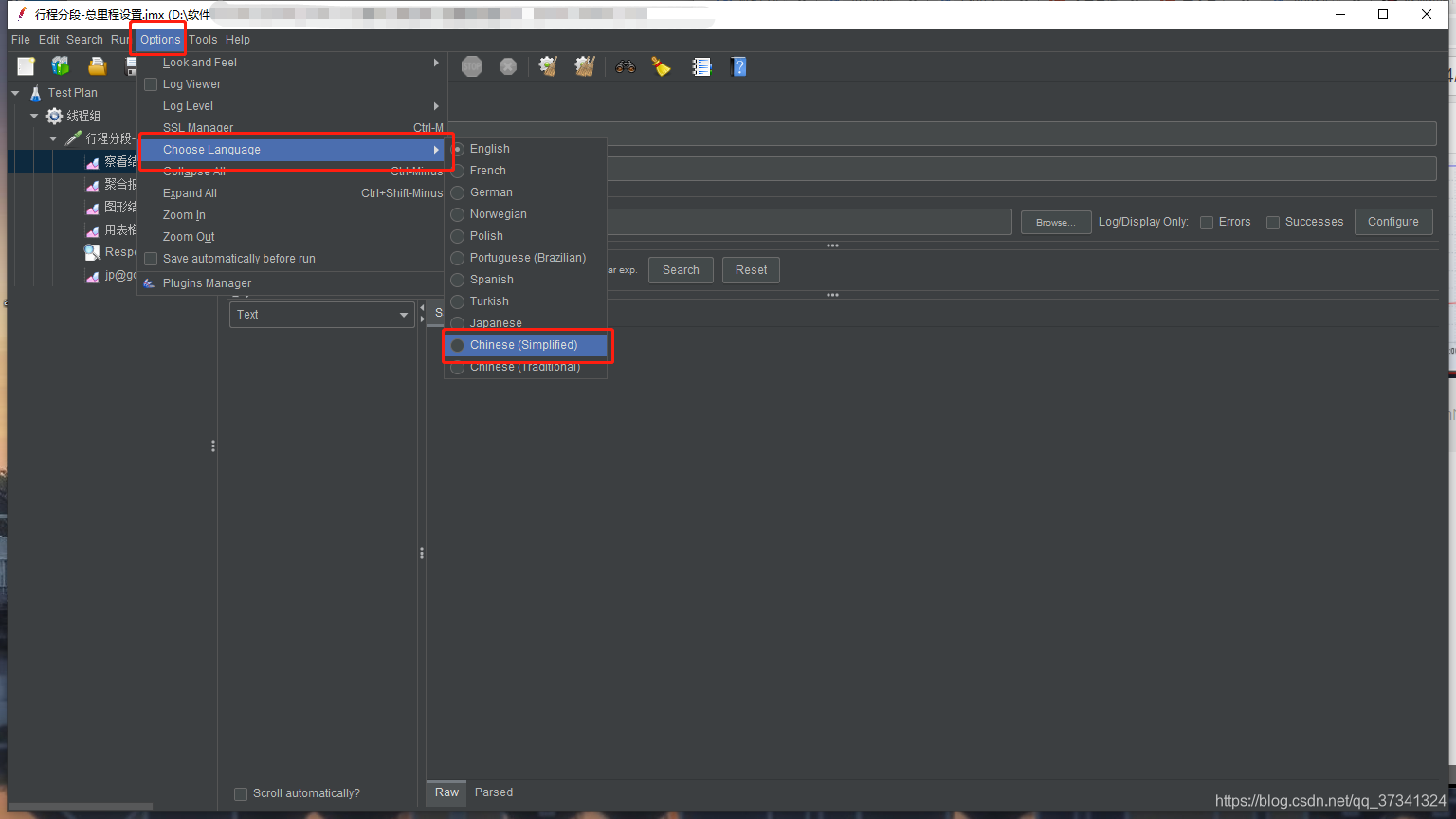Click the Zoom In menu entry
The image size is (1456, 819).
pos(292,215)
